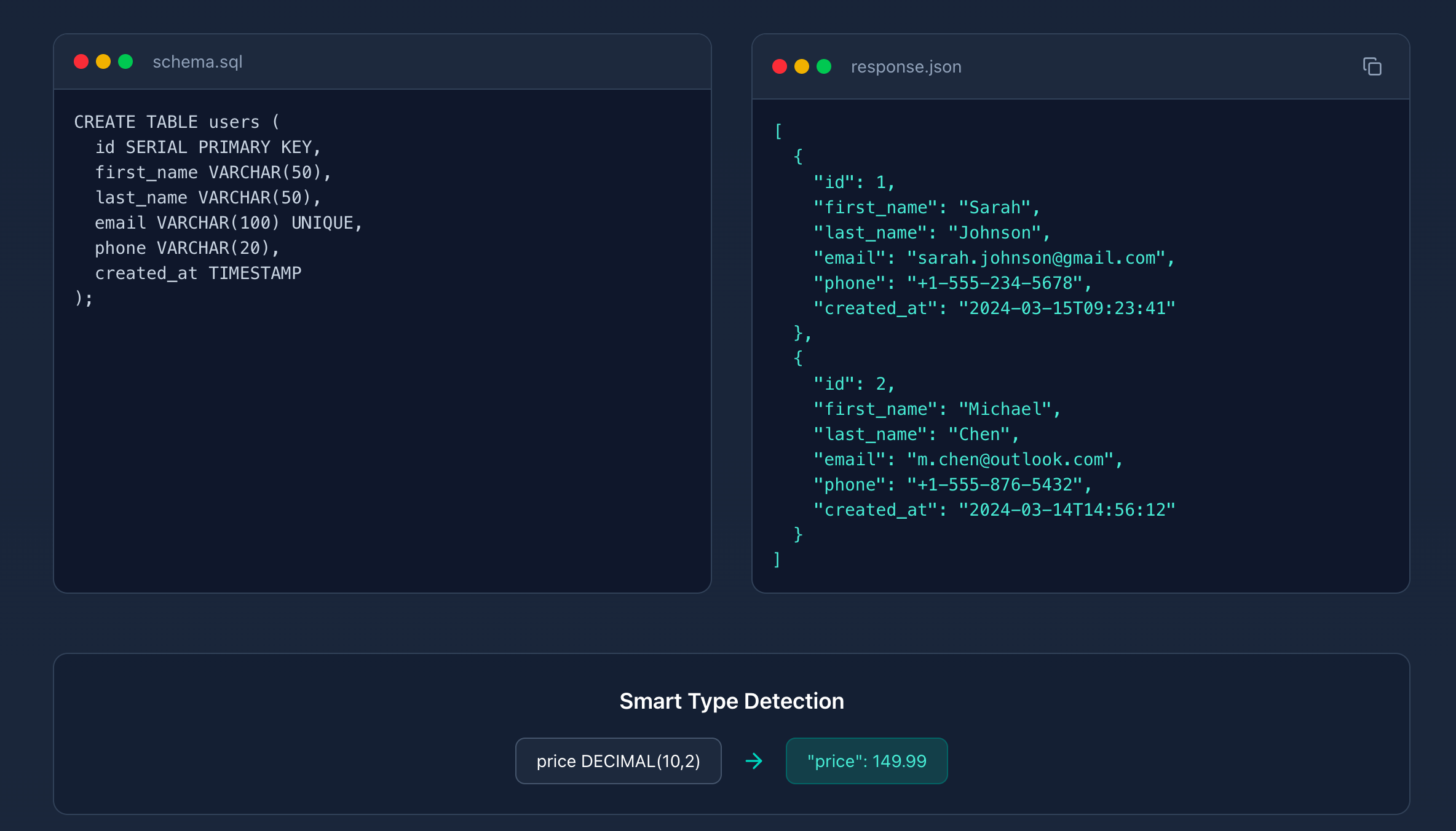
Task: Click the opening square bracket in JSON
Action: point(778,131)
